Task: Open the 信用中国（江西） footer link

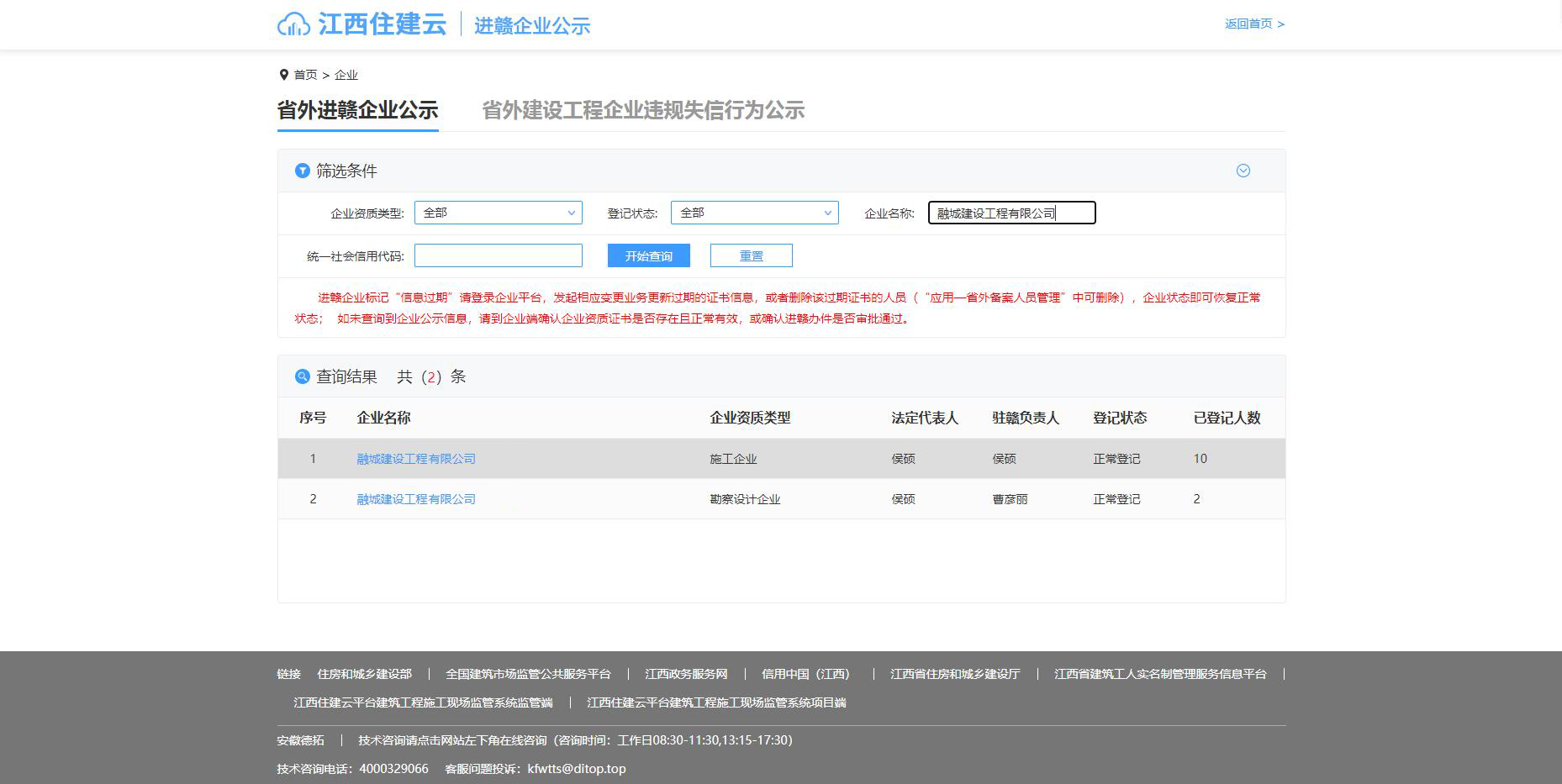Action: [809, 674]
